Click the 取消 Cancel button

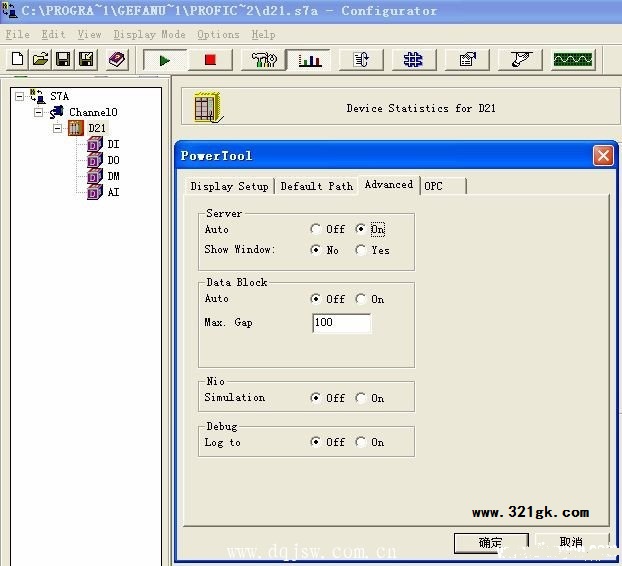(x=571, y=543)
